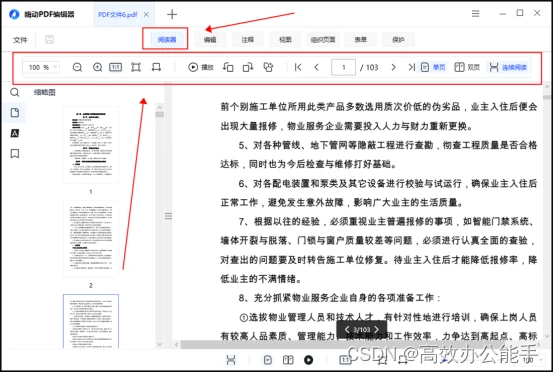This screenshot has width=554, height=373.
Task: Go to the next page with the chevron
Action: pos(393,67)
